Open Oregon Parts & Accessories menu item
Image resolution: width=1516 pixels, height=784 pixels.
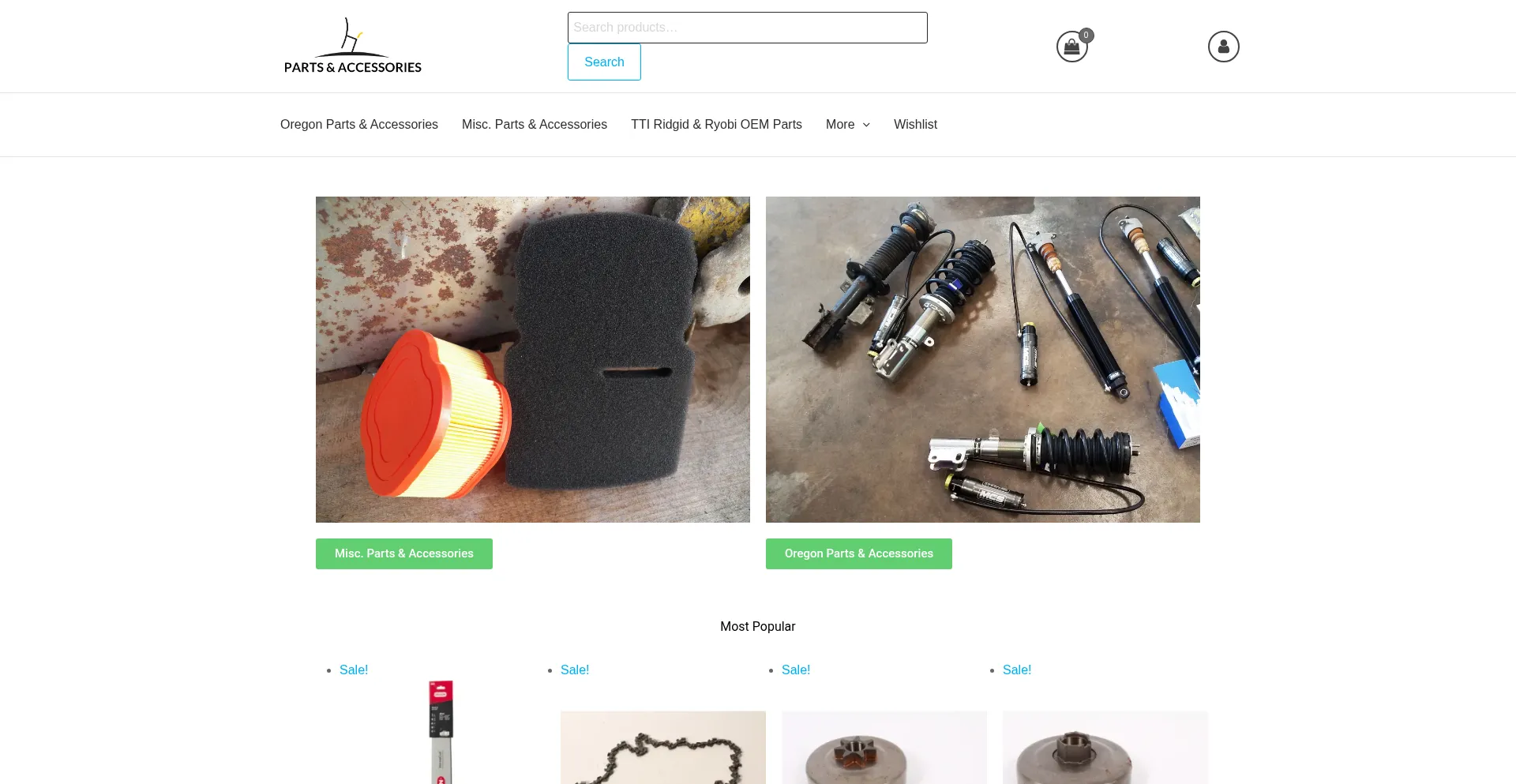pyautogui.click(x=359, y=124)
